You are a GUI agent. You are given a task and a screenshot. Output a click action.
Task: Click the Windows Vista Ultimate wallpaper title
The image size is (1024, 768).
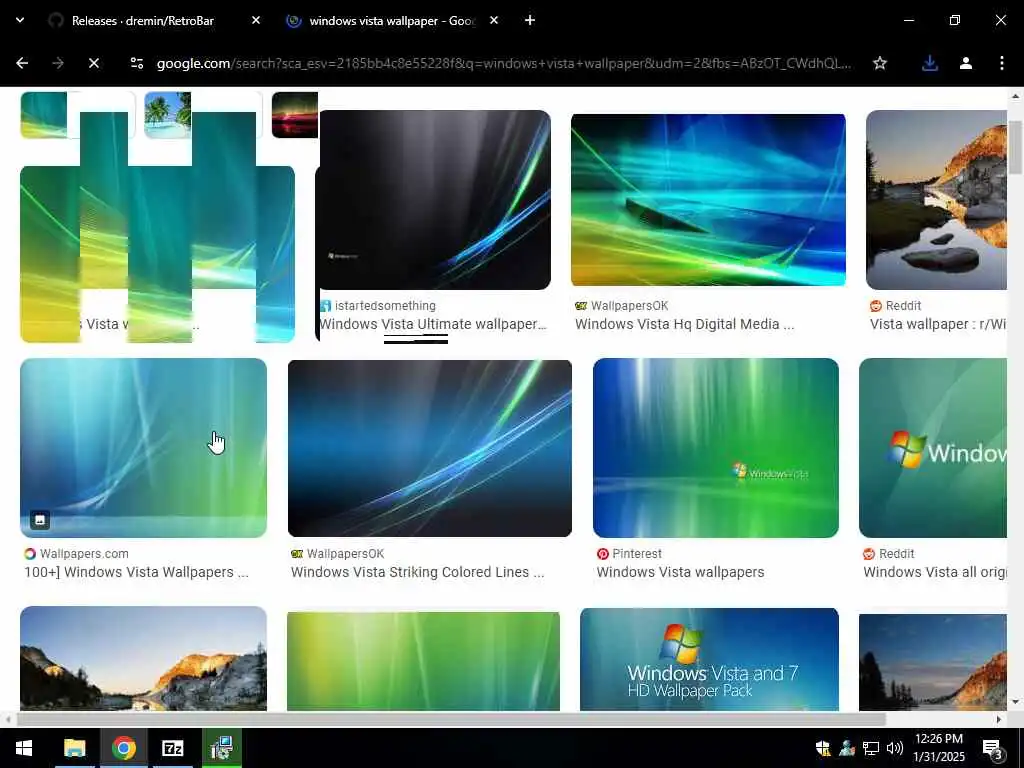[x=432, y=324]
